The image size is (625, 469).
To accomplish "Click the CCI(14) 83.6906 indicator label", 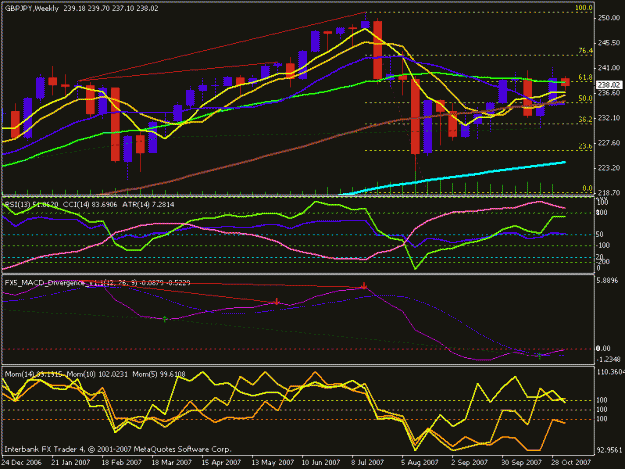I will coord(90,205).
